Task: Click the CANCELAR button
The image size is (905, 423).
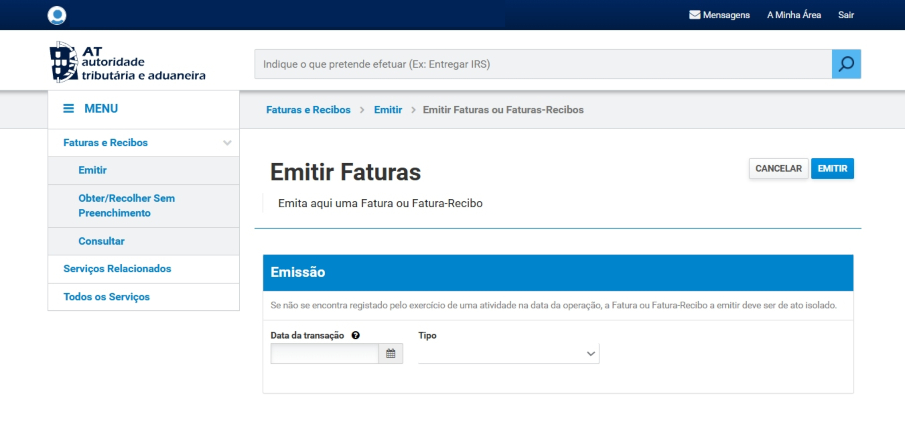Action: 779,169
